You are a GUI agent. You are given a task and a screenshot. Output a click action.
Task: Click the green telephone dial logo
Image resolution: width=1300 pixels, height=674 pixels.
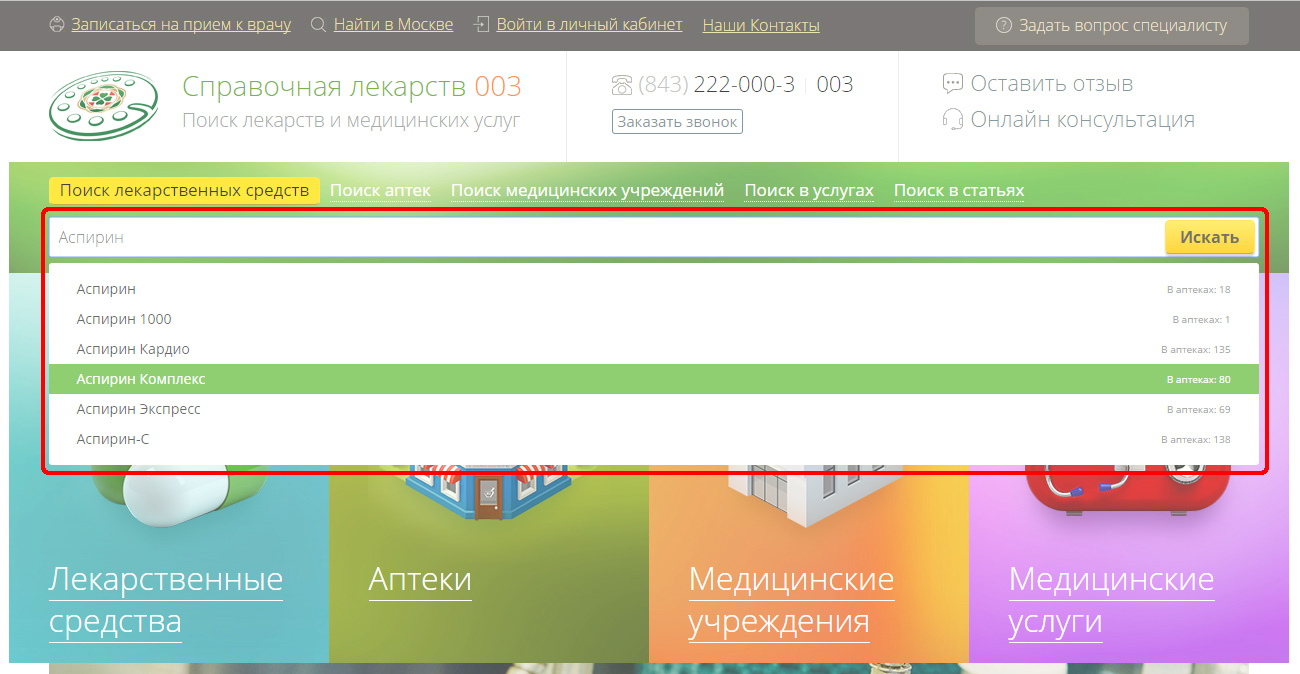tap(104, 105)
